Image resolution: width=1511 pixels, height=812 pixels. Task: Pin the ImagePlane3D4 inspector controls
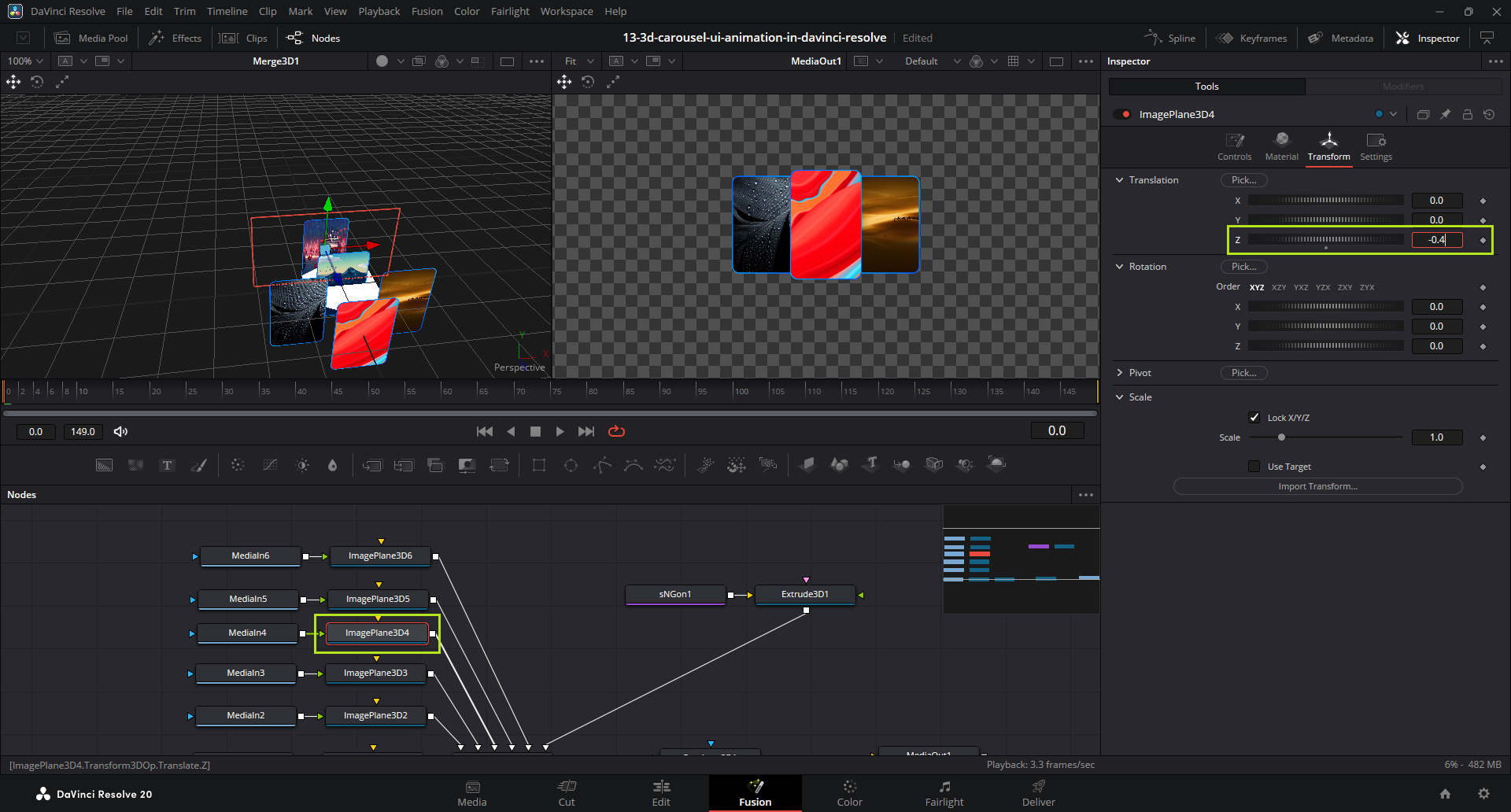click(x=1445, y=114)
